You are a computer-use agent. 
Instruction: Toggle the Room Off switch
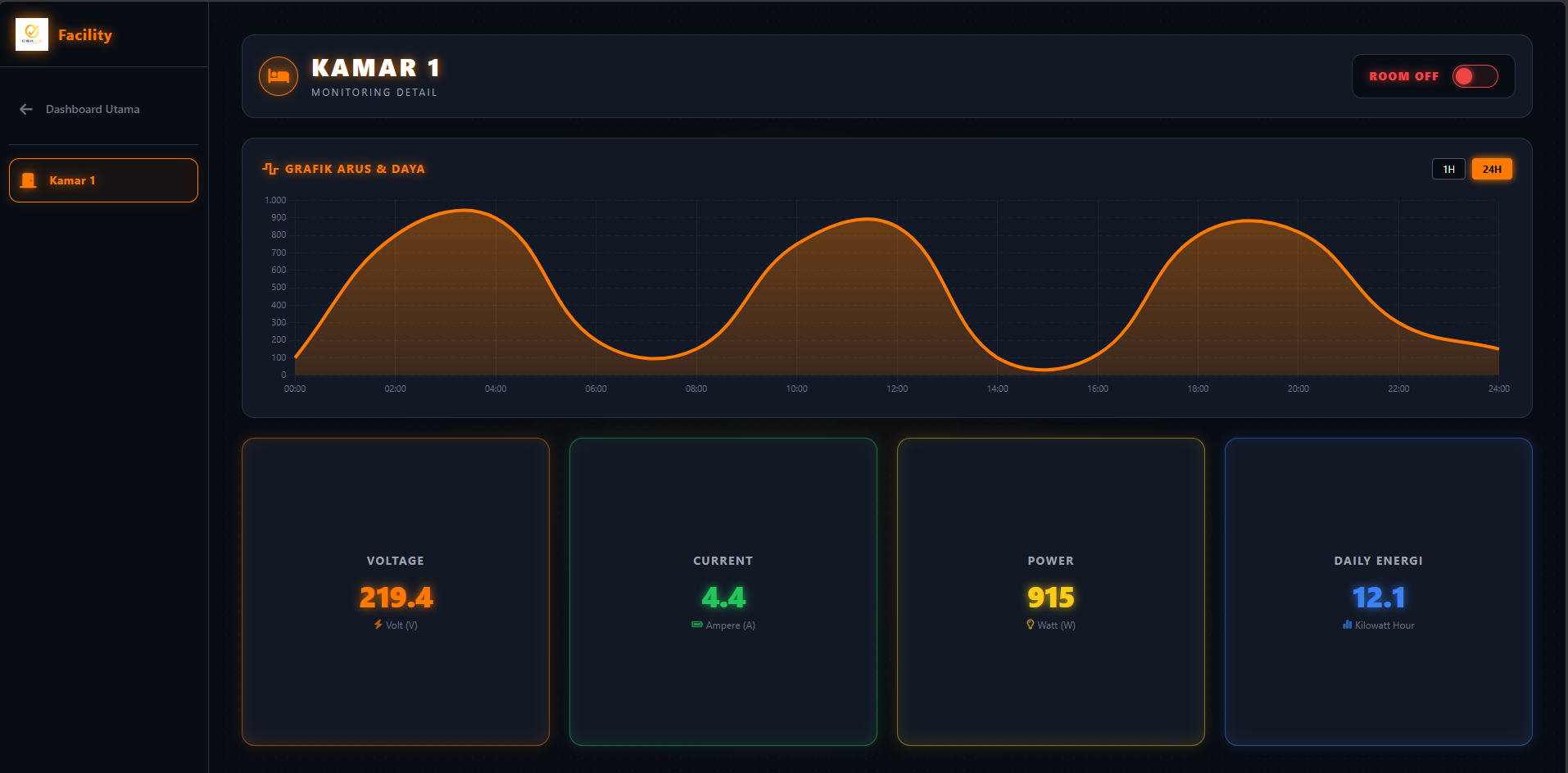pyautogui.click(x=1475, y=76)
